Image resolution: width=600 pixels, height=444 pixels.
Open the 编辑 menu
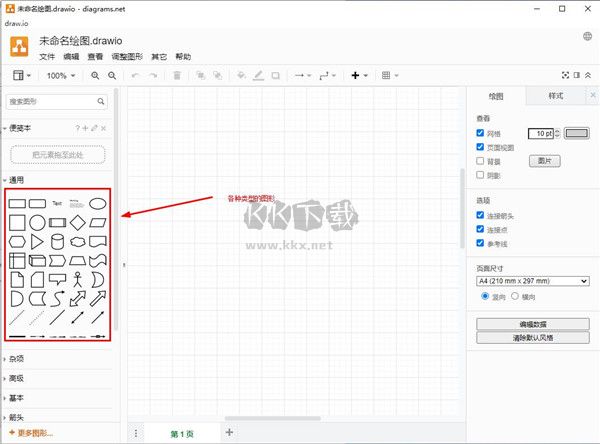tap(71, 57)
